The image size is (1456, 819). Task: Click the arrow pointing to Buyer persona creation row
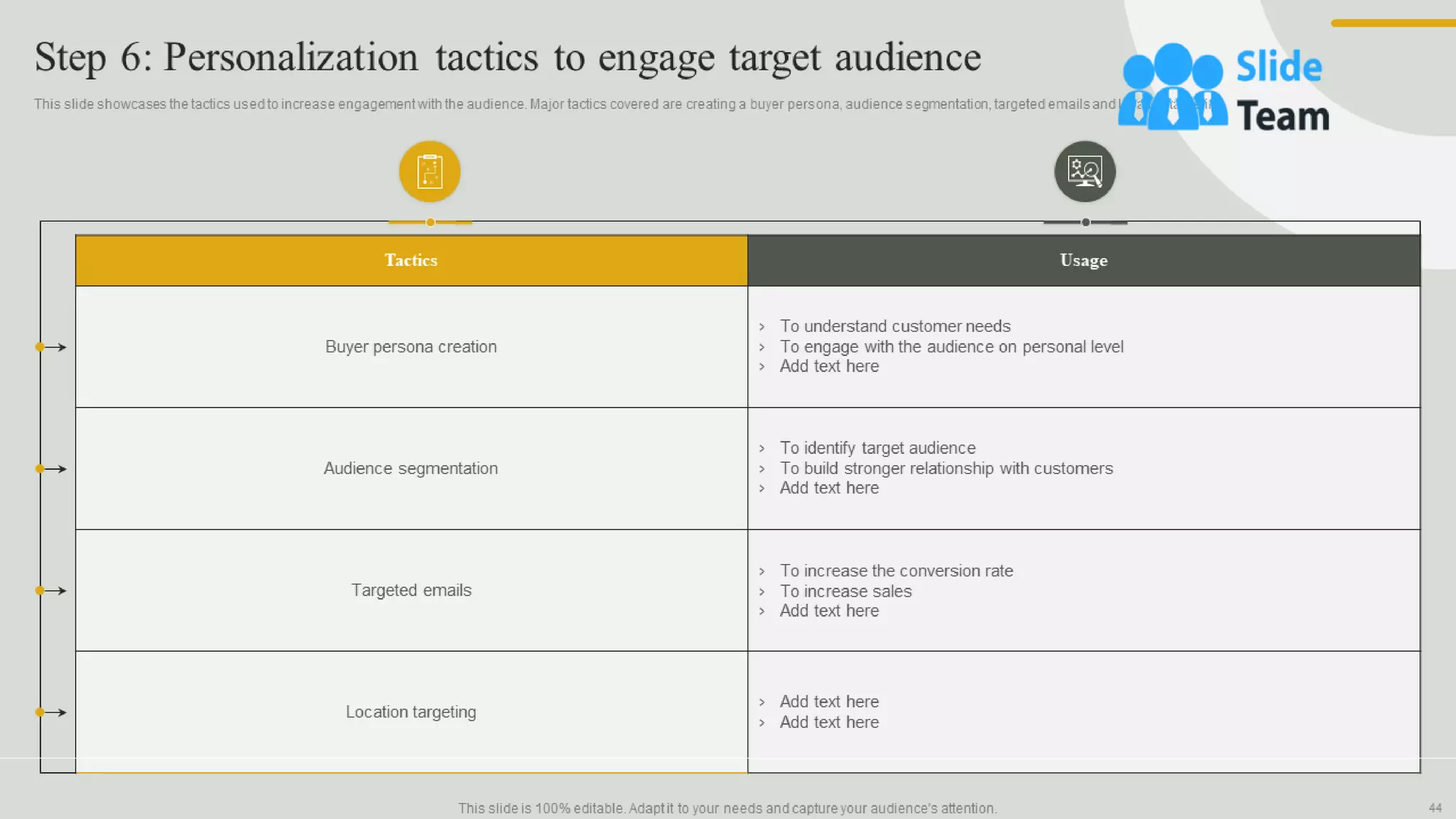pos(51,347)
